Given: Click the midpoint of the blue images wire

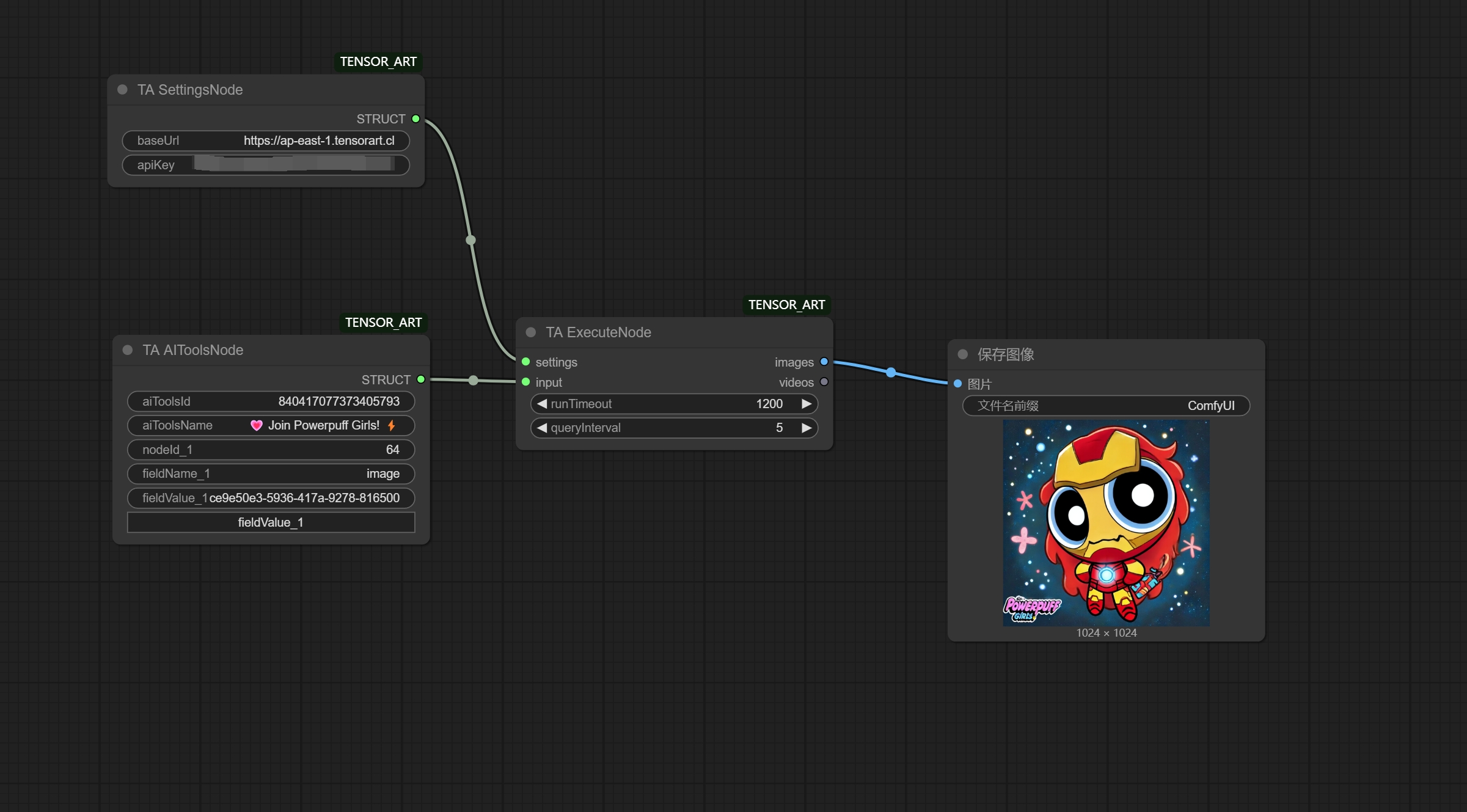Looking at the screenshot, I should coord(891,372).
